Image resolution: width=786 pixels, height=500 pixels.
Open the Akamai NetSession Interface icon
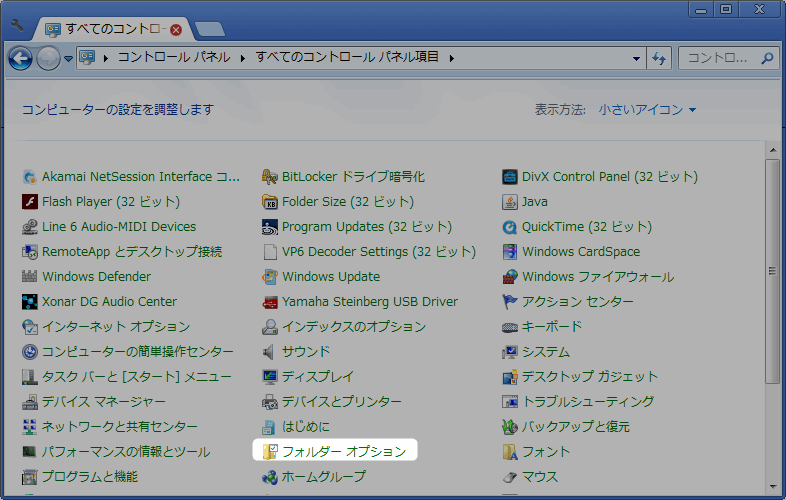[30, 177]
